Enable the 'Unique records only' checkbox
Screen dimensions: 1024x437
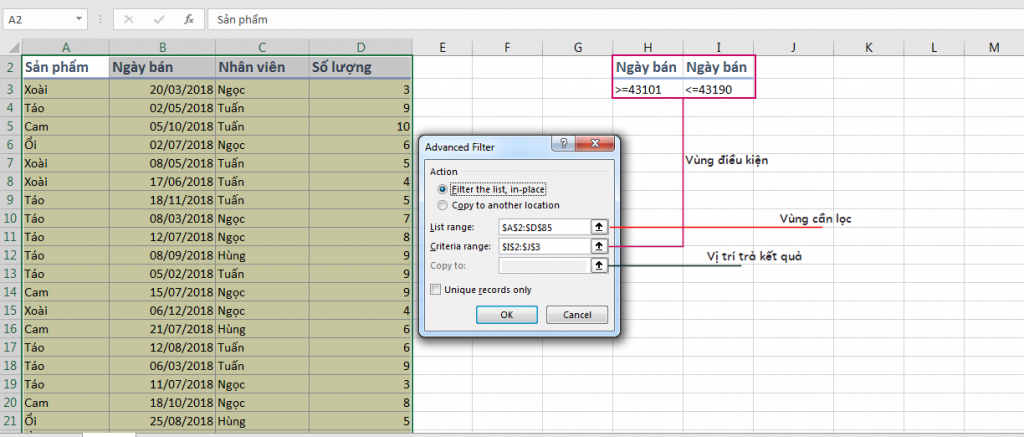coord(435,290)
